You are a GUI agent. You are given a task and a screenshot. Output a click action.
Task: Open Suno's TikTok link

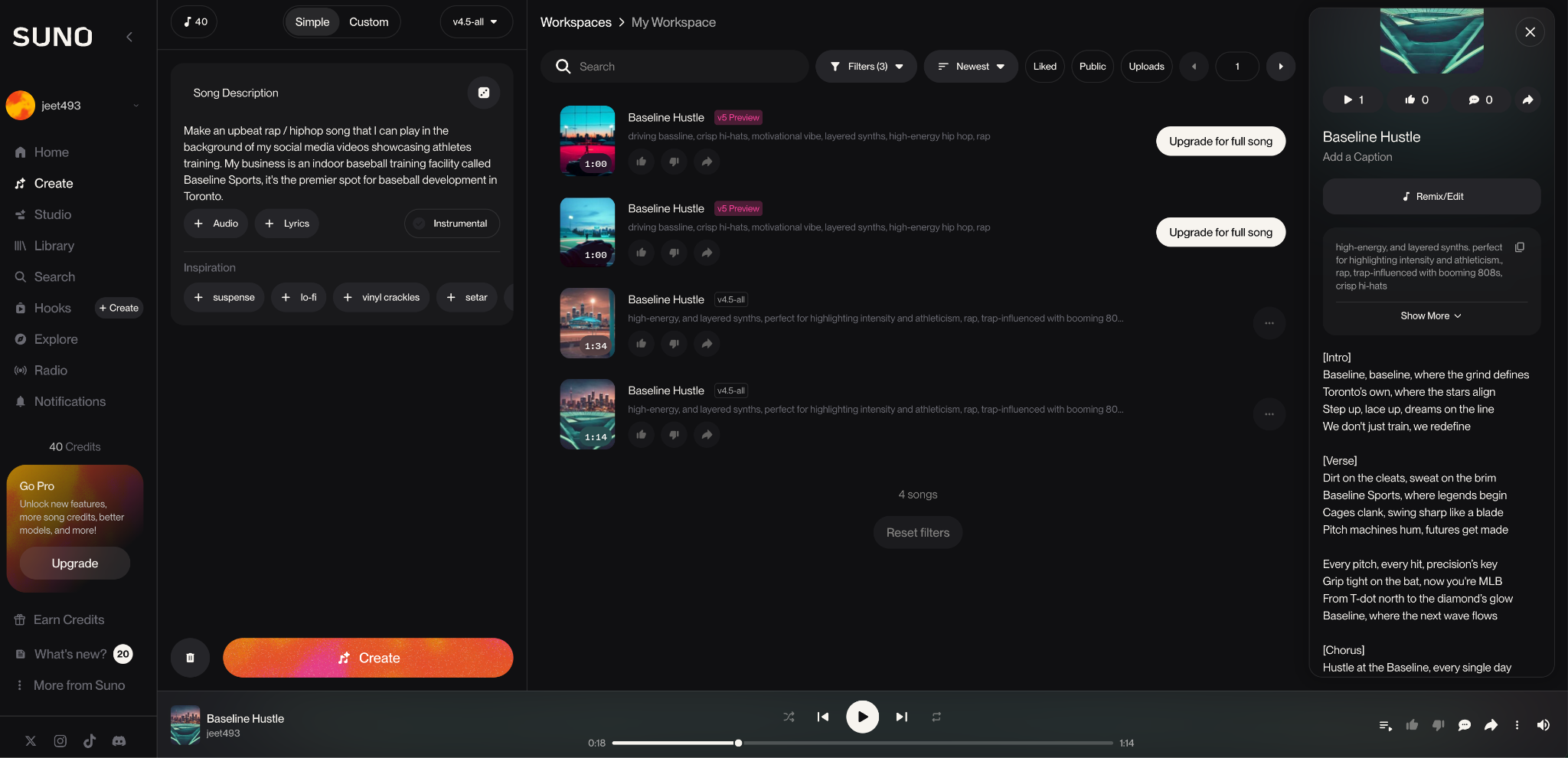coord(90,741)
